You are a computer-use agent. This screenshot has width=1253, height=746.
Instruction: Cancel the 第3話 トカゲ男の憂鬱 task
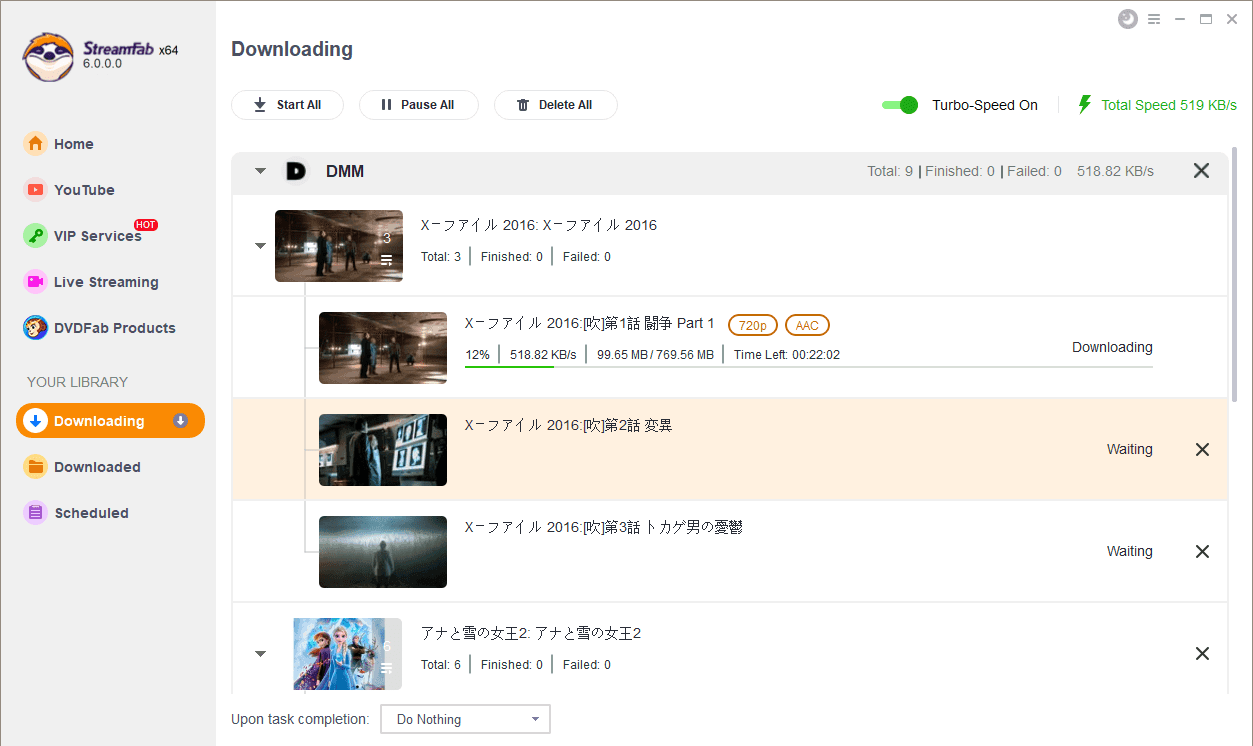pyautogui.click(x=1202, y=552)
